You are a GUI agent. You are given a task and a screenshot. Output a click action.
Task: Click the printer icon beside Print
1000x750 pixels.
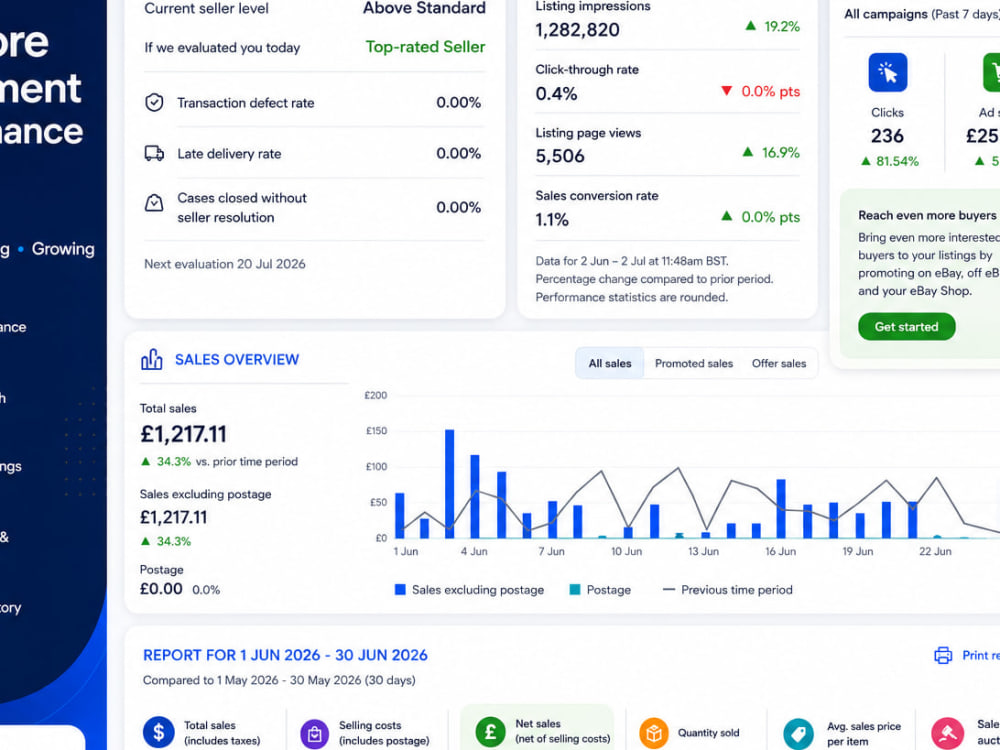943,655
